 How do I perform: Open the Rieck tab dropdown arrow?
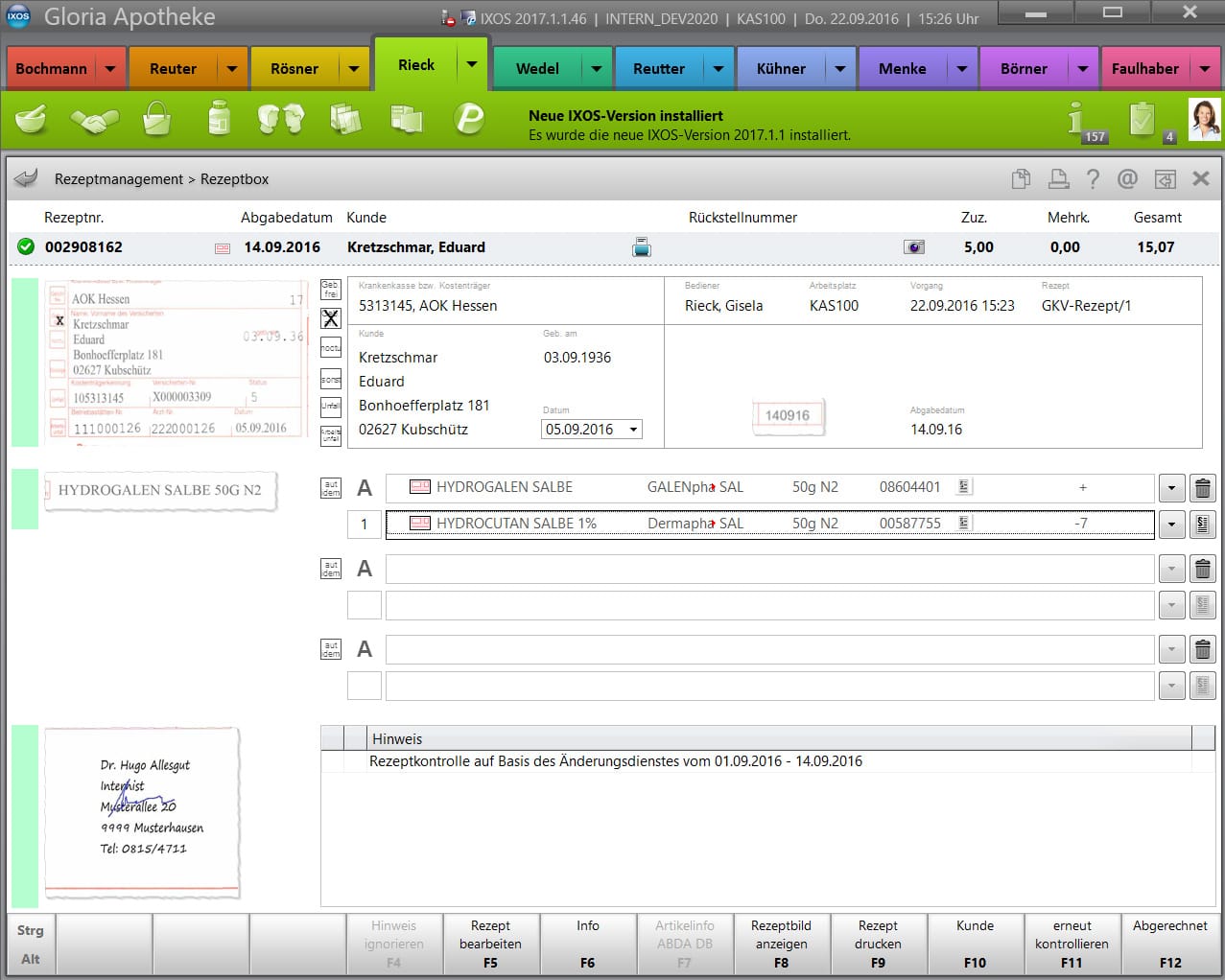[x=472, y=65]
